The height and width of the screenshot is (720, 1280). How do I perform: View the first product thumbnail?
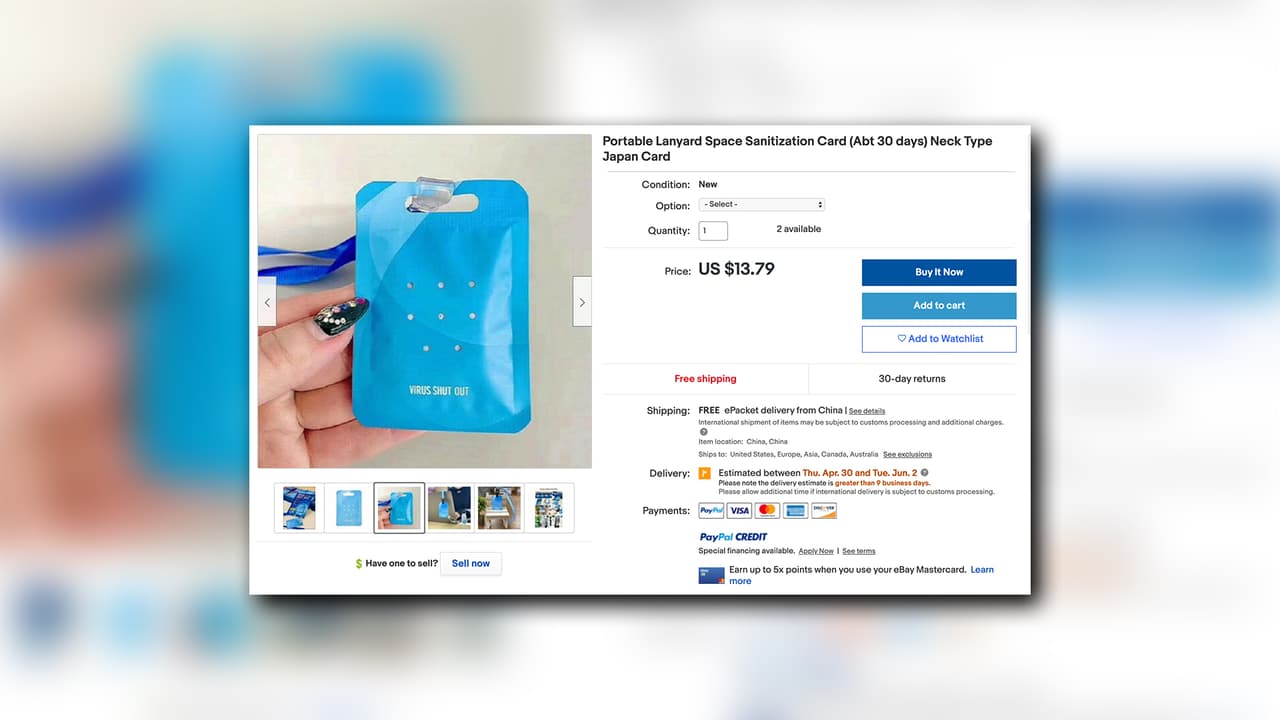coord(299,508)
